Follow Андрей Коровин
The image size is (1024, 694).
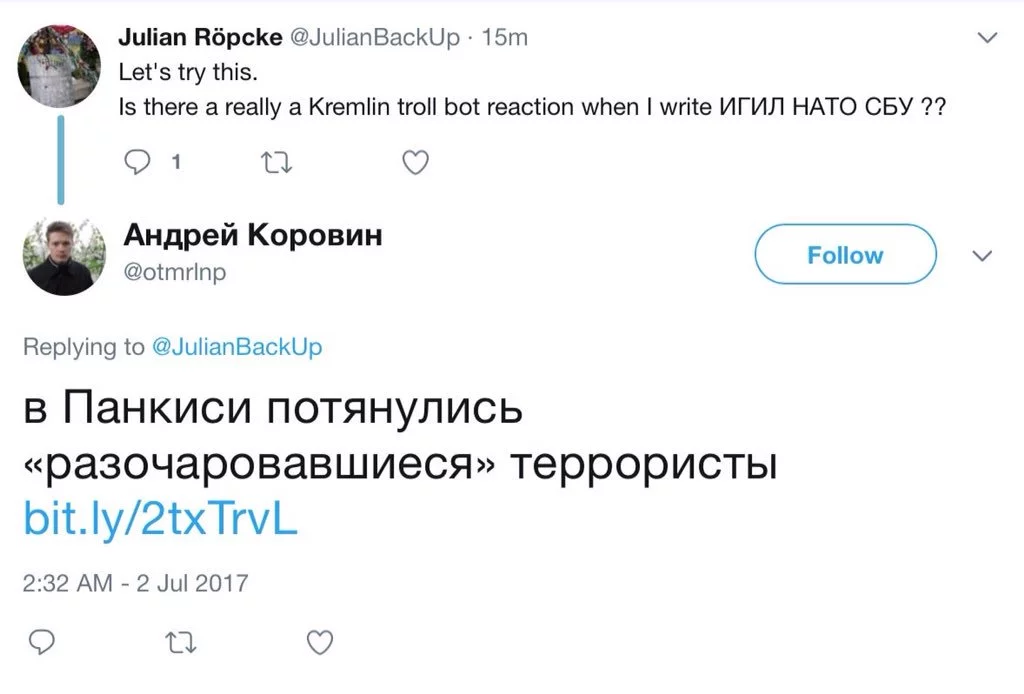pyautogui.click(x=845, y=256)
